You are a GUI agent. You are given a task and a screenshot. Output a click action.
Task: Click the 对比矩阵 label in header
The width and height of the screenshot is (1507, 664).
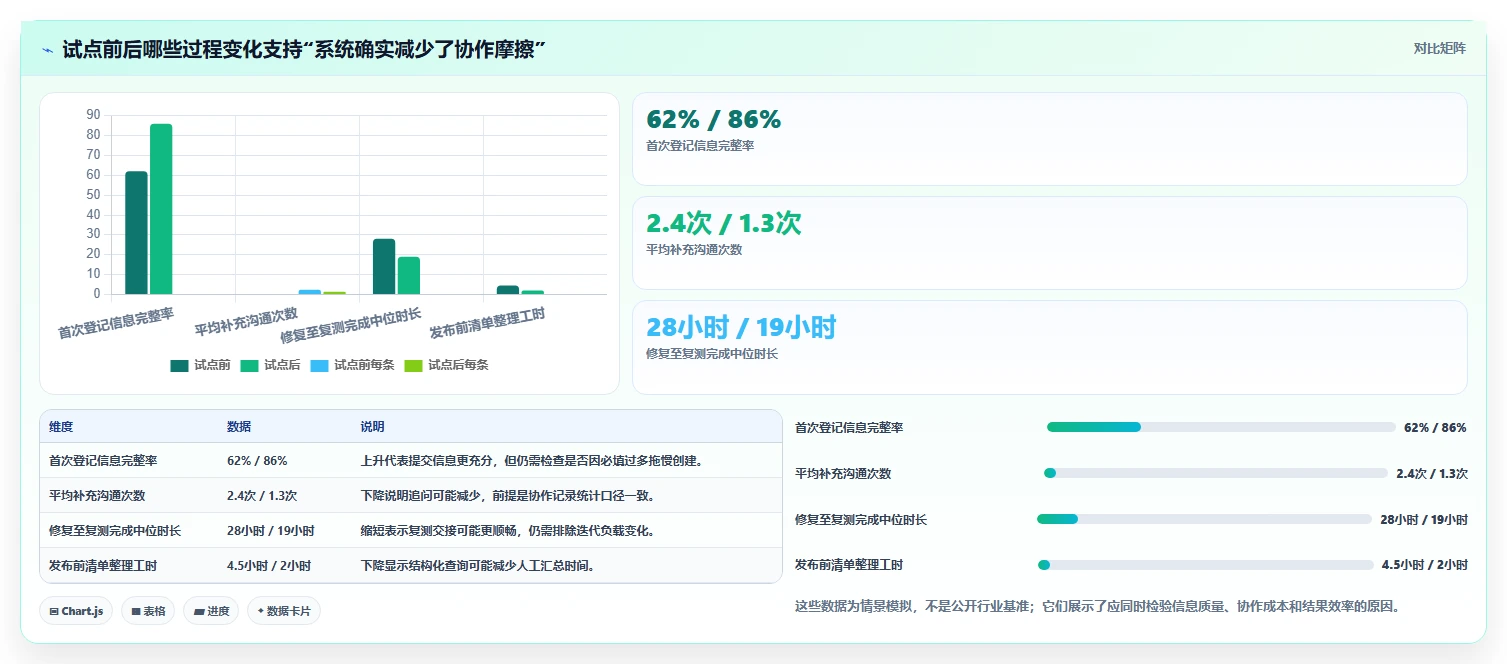click(x=1440, y=49)
